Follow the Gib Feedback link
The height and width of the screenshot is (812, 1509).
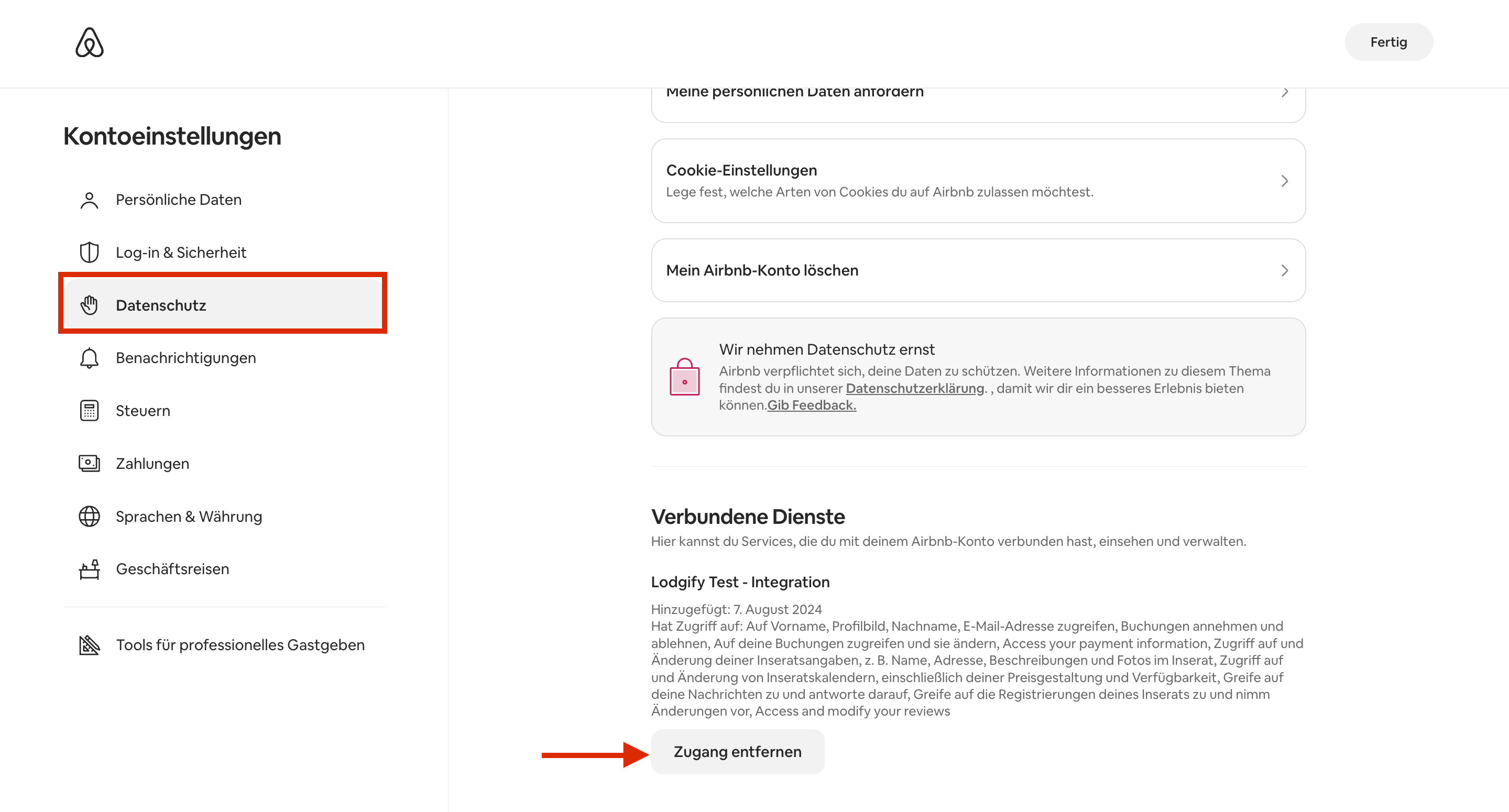tap(811, 405)
